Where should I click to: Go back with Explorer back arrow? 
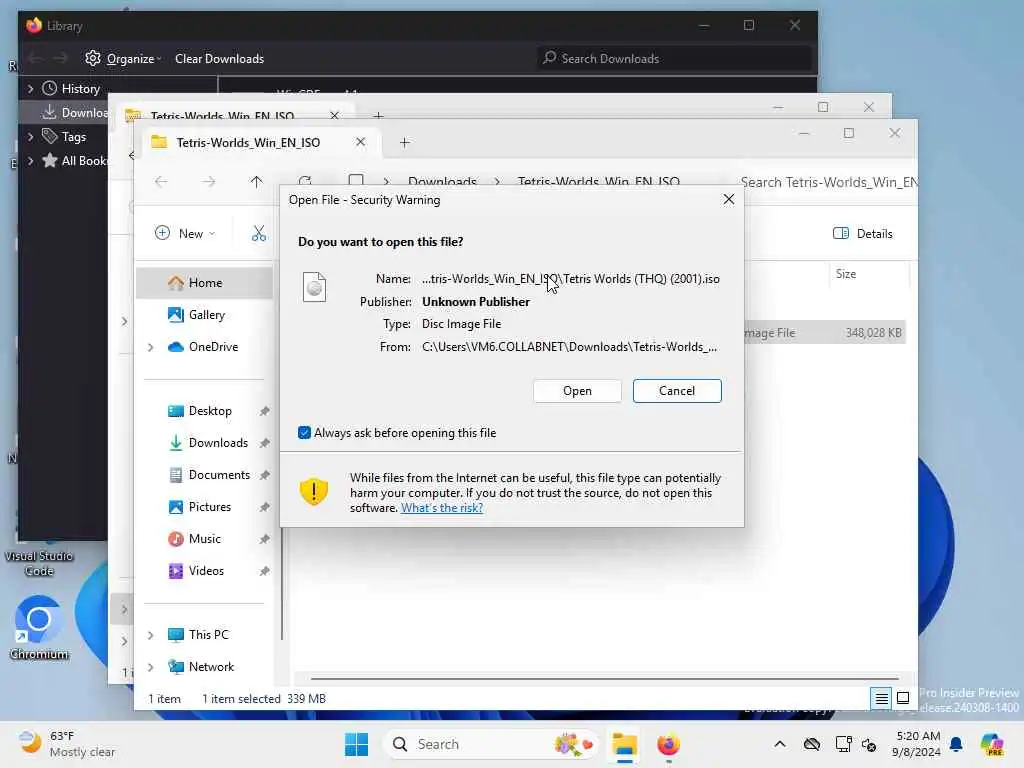tap(161, 182)
